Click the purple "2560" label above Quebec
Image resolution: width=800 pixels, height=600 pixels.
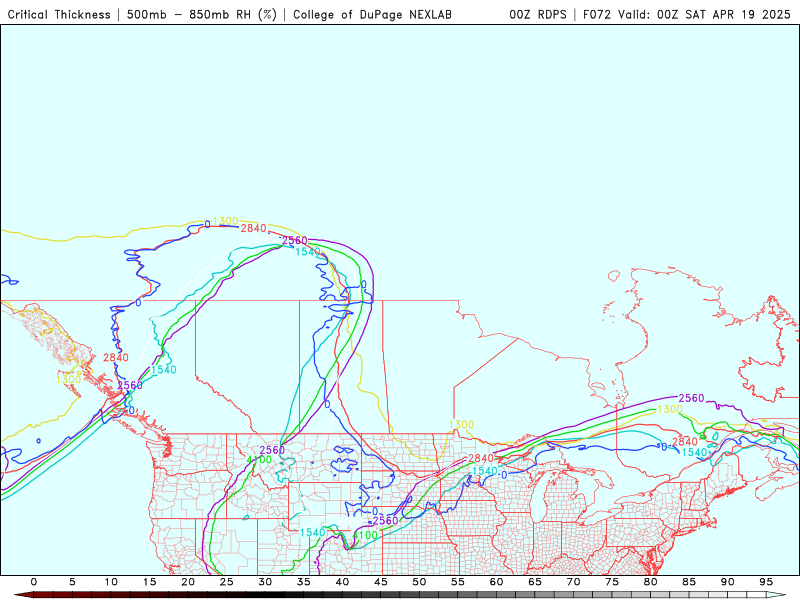pyautogui.click(x=691, y=398)
